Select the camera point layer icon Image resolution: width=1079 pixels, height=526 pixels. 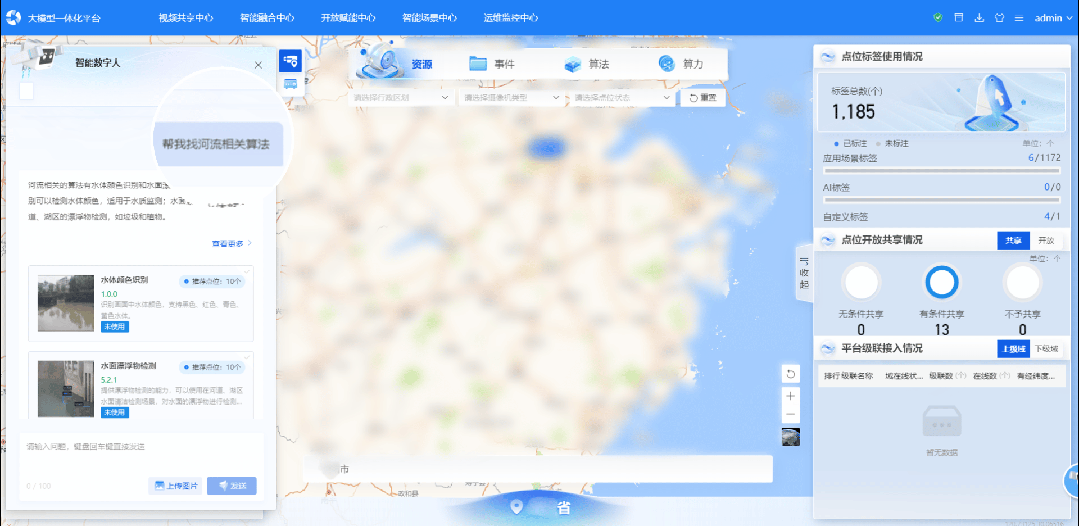[x=290, y=62]
